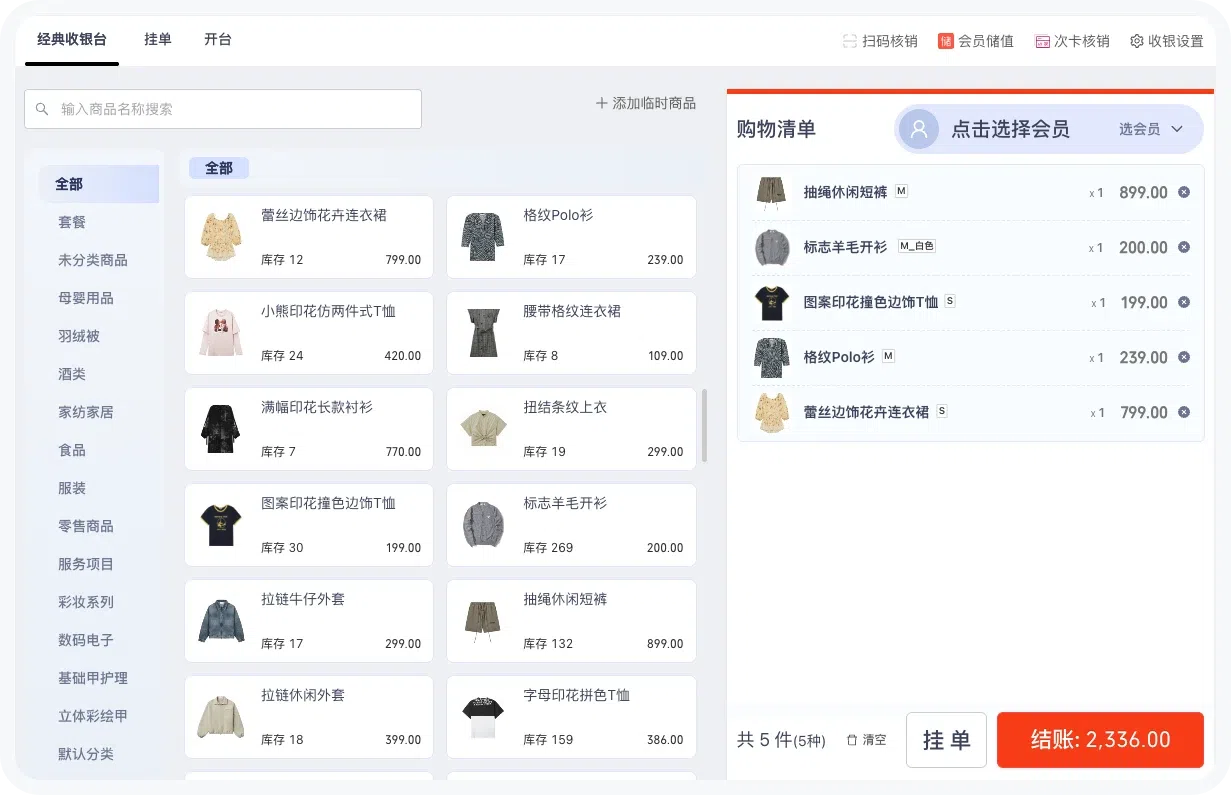This screenshot has height=795, width=1231.
Task: Switch to the 挂单 tab
Action: (158, 40)
